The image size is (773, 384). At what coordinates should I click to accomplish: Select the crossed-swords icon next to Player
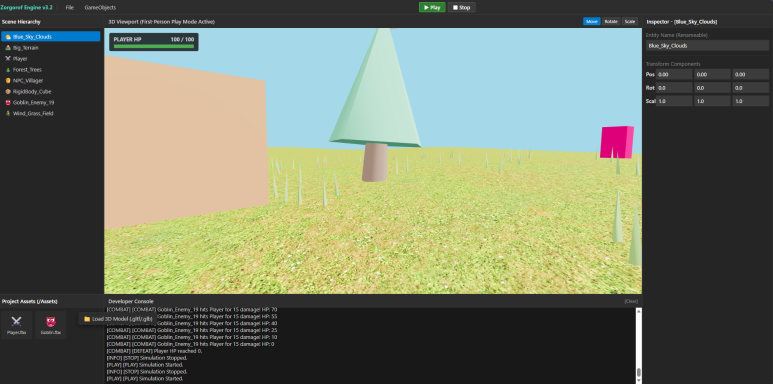tap(8, 59)
